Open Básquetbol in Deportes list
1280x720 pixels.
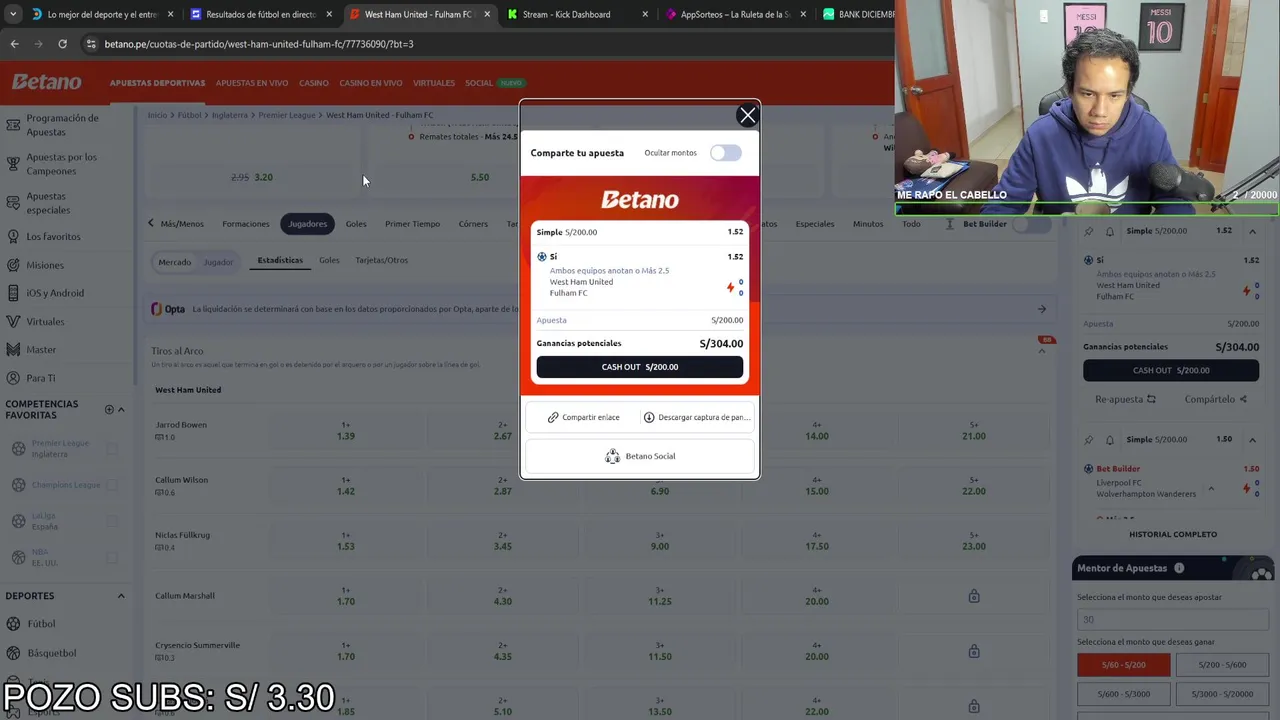coord(51,653)
